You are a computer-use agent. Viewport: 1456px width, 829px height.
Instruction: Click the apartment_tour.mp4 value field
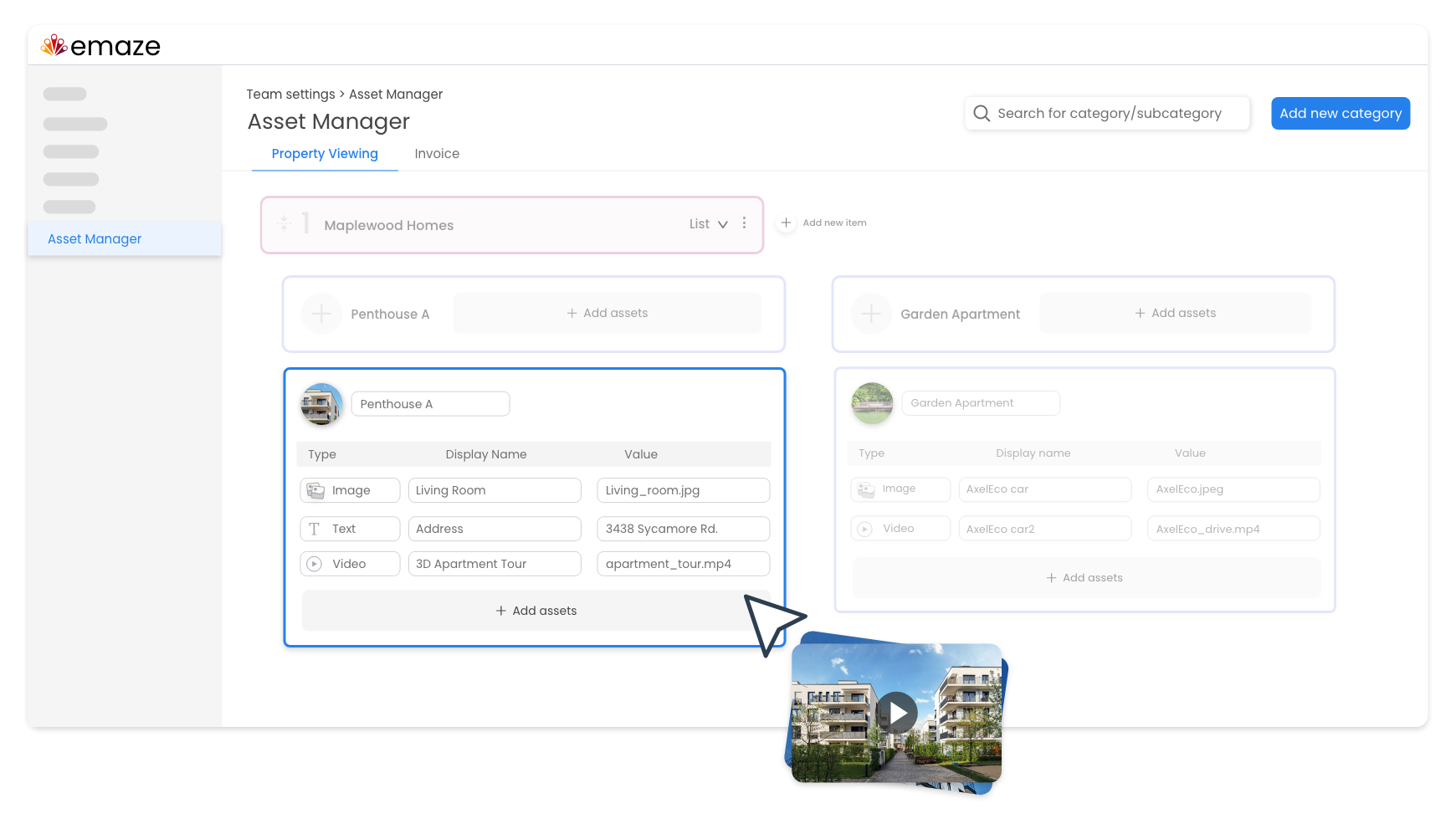click(x=684, y=564)
